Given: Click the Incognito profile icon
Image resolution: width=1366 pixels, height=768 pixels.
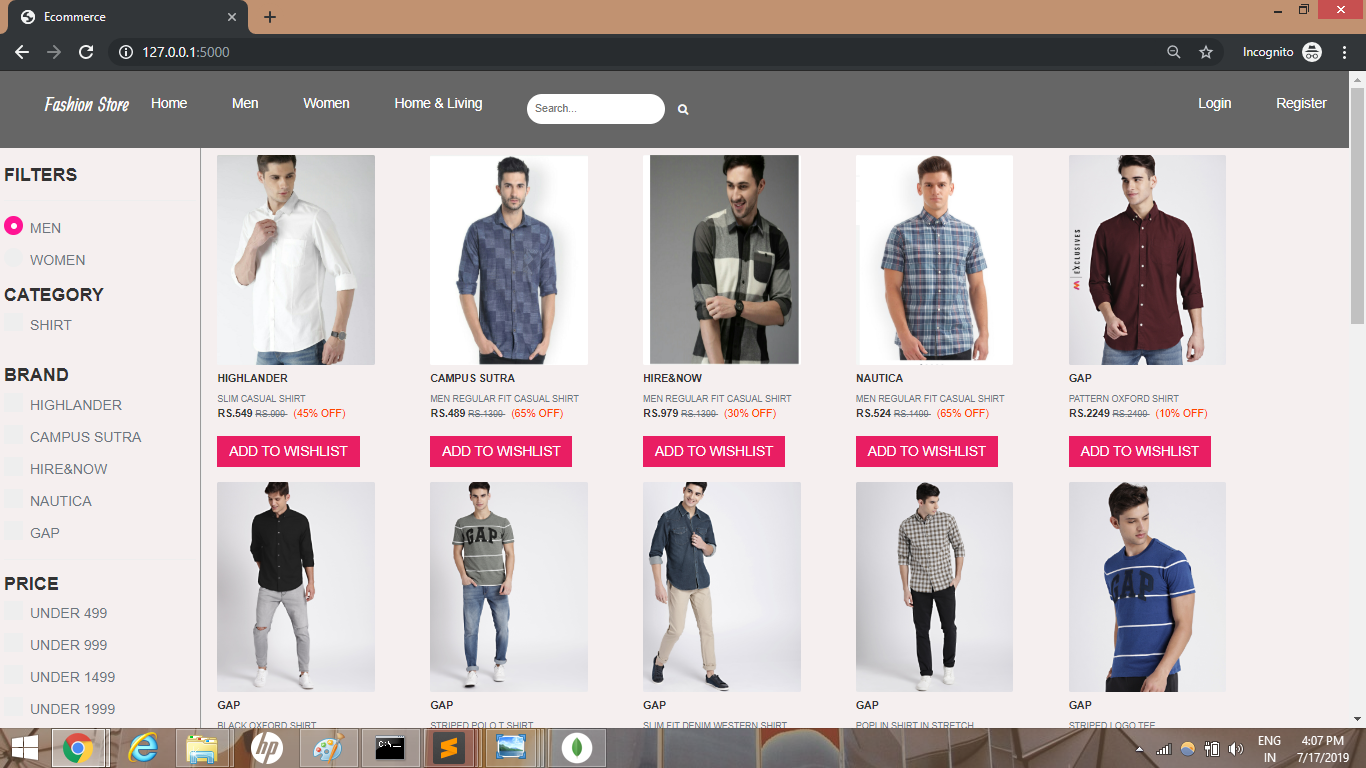Looking at the screenshot, I should [1312, 52].
